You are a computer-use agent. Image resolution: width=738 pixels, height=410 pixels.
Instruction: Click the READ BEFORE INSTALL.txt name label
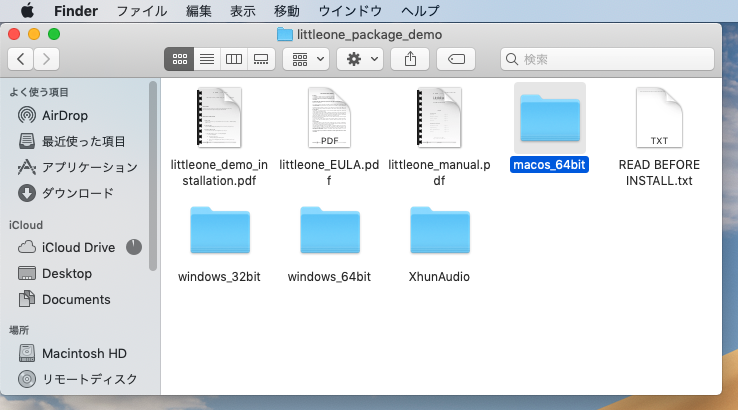(x=659, y=173)
